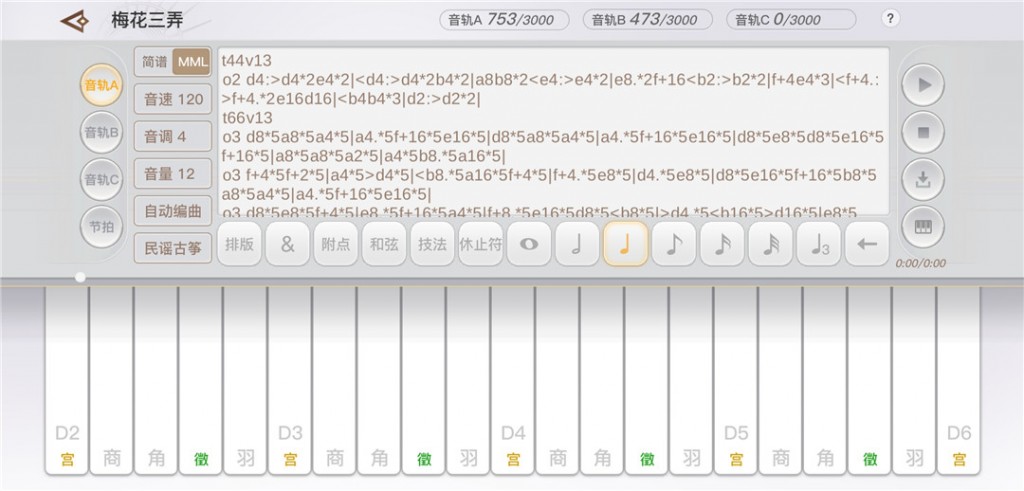Viewport: 1024px width, 491px height.
Task: Select the triplet note icon
Action: tap(818, 244)
